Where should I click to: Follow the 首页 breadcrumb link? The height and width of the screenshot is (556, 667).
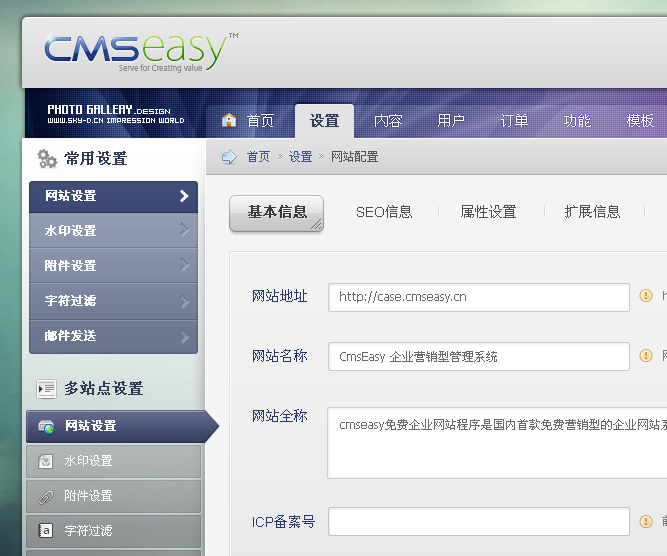tap(258, 157)
